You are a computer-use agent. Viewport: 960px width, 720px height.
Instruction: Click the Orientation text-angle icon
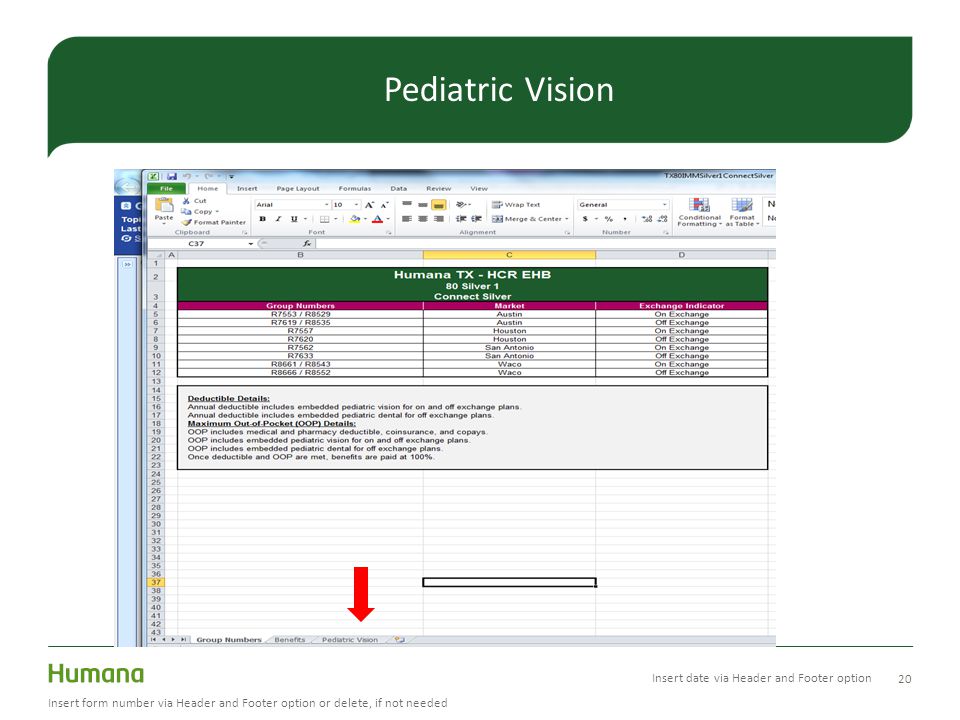click(x=461, y=204)
